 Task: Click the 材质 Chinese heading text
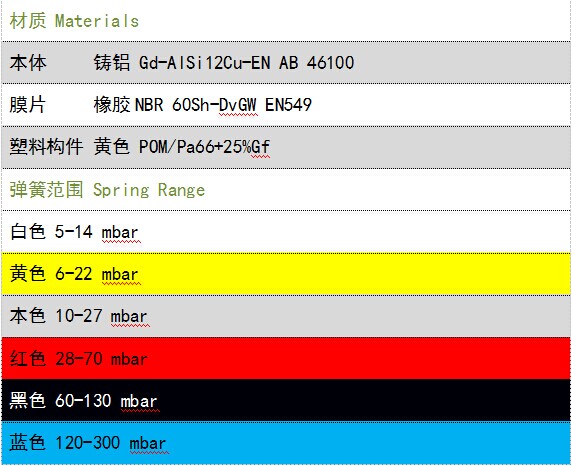point(28,21)
